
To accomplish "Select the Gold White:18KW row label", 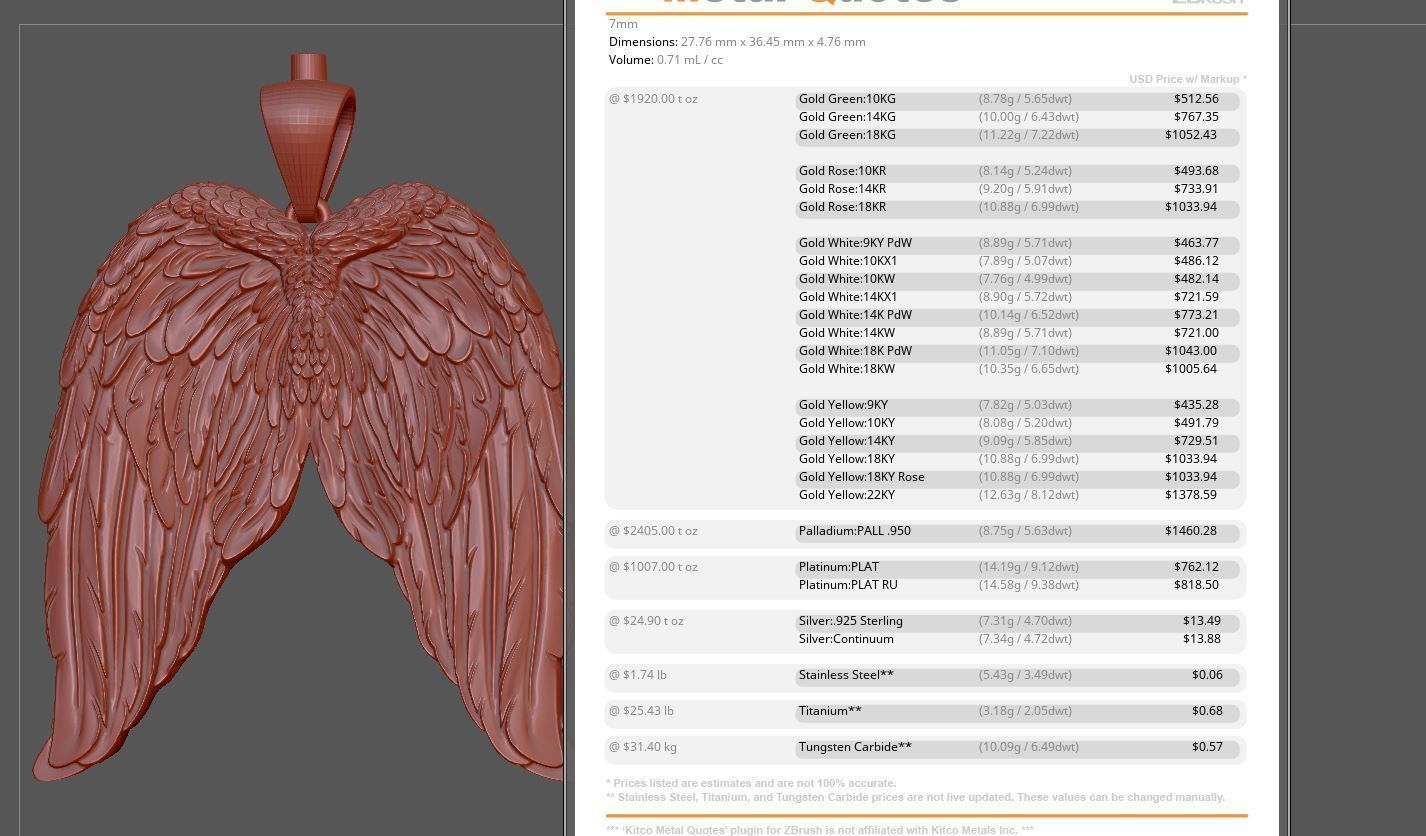I will 847,369.
